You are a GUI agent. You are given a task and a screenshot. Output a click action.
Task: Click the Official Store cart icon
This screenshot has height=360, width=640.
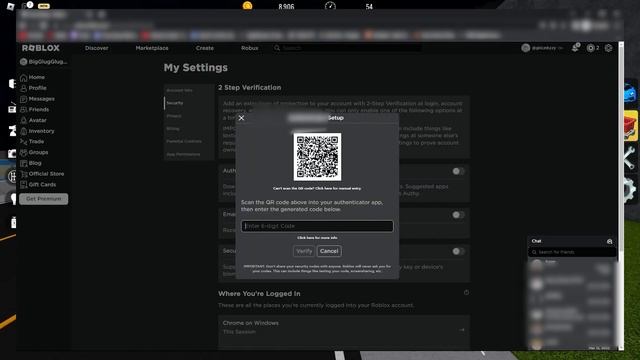pyautogui.click(x=24, y=174)
